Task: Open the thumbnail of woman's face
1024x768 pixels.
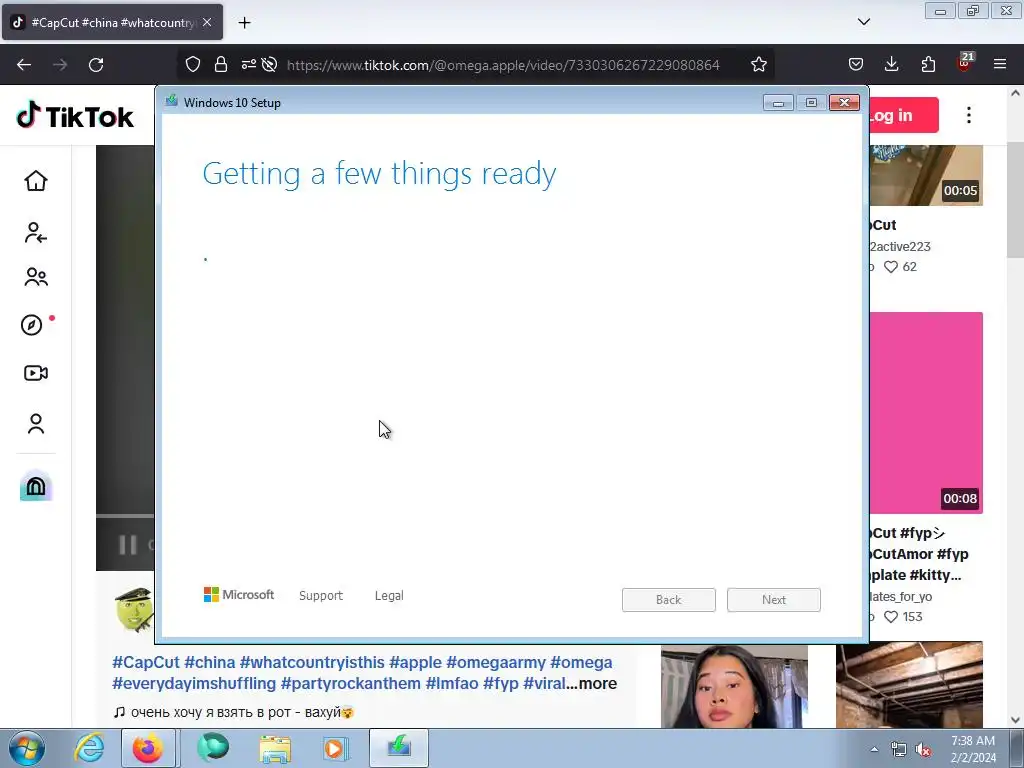Action: coord(734,686)
